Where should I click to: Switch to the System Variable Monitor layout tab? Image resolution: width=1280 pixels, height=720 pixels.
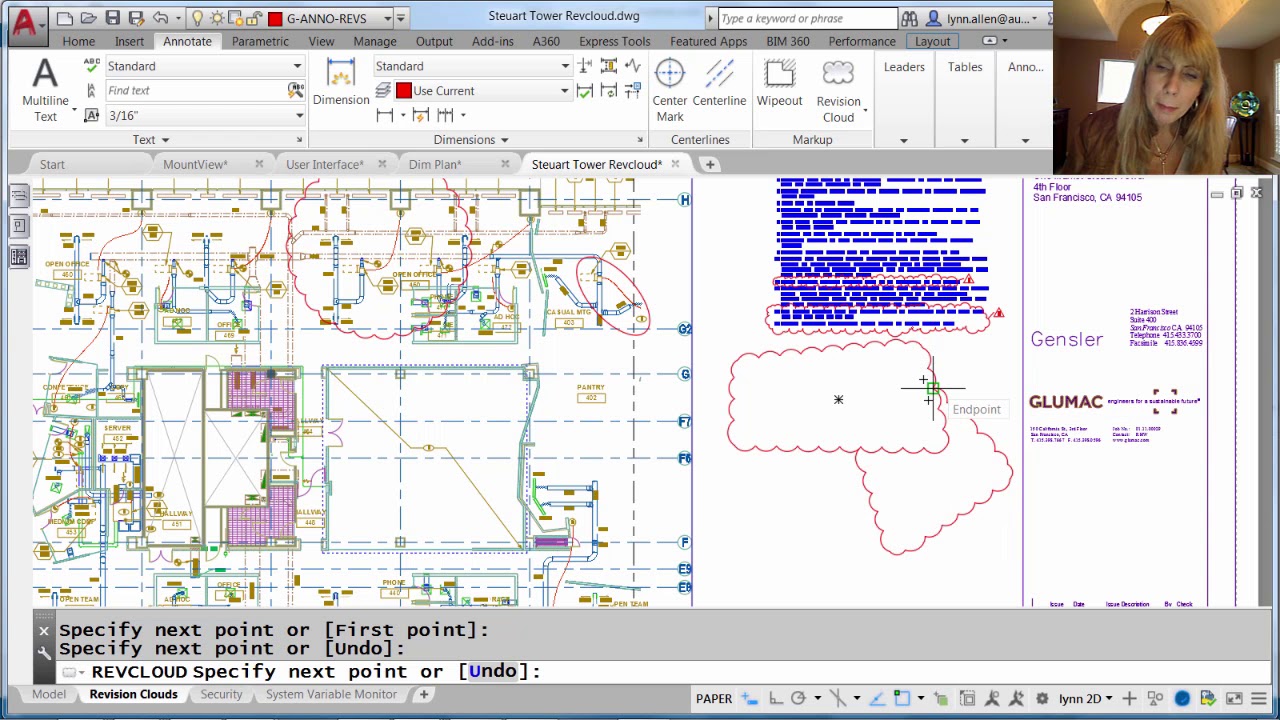pos(331,694)
